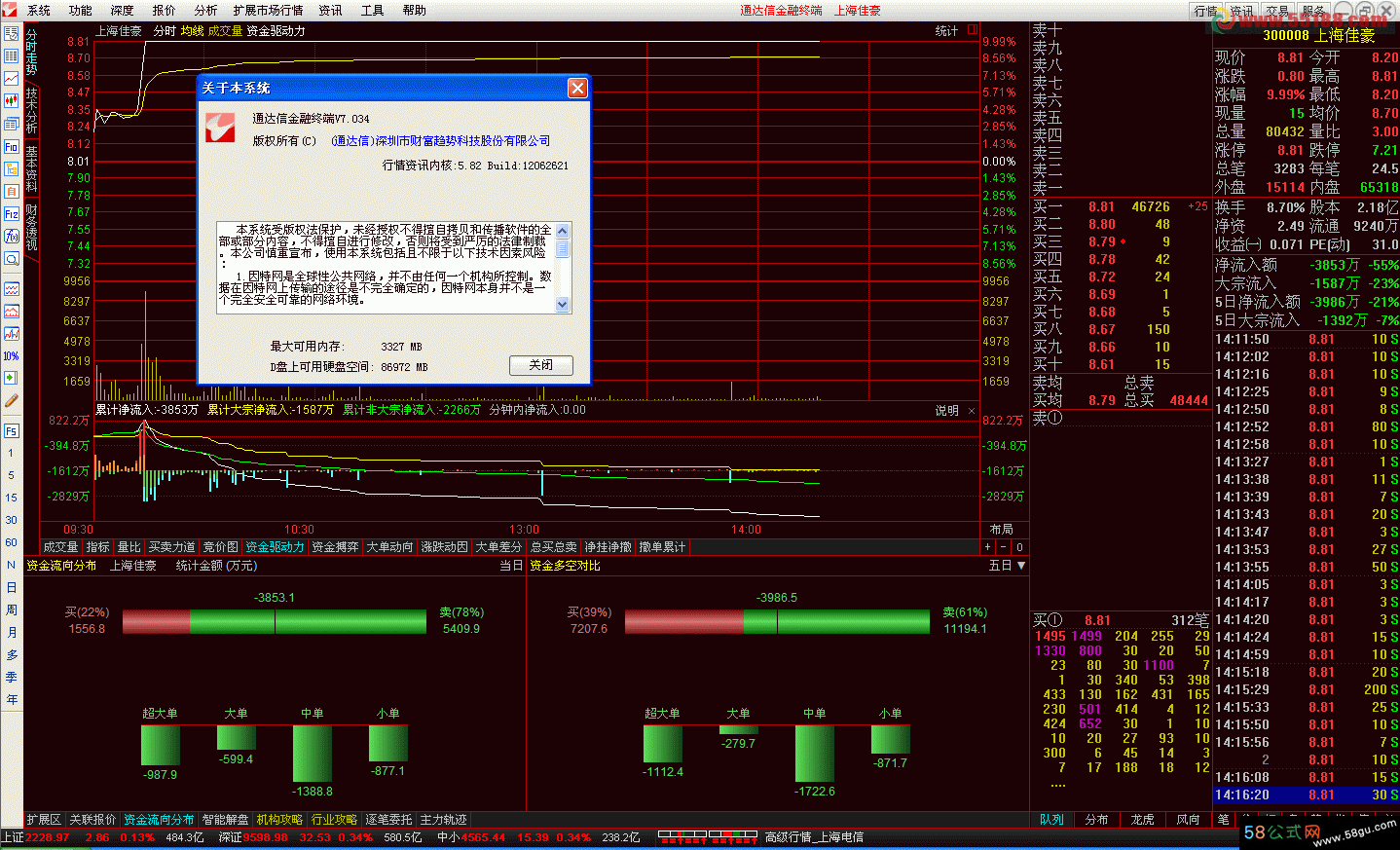The width and height of the screenshot is (1400, 850).
Task: Select the 1 minute period button
Action: coord(12,454)
